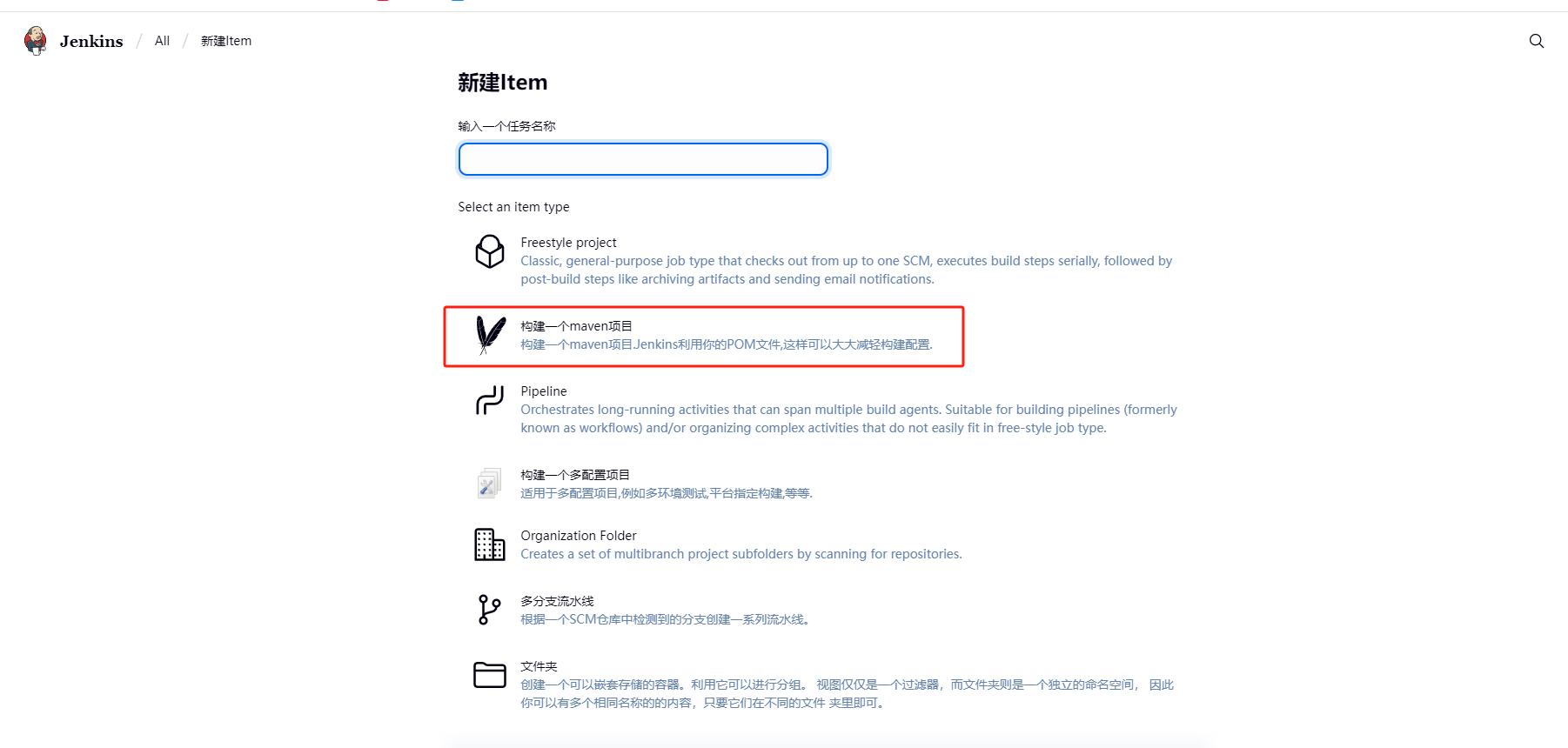1568x748 pixels.
Task: Select the Freestyle project cube icon
Action: click(x=490, y=251)
